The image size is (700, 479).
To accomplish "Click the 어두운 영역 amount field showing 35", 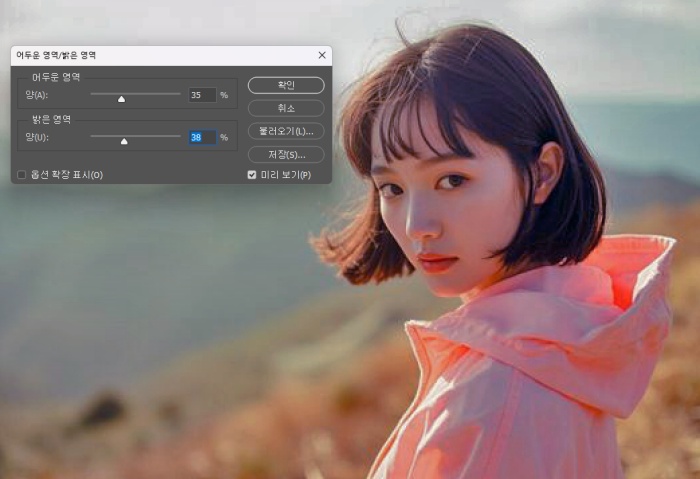I will coord(202,95).
